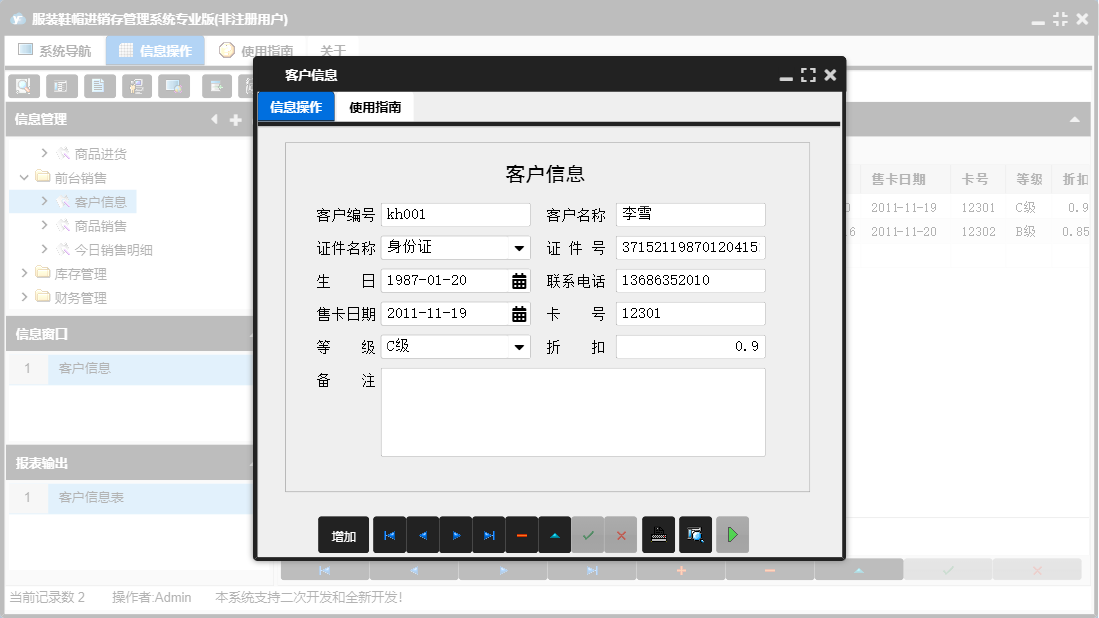The height and width of the screenshot is (618, 1099).
Task: Open the 售卡日期 calendar picker
Action: pos(519,314)
